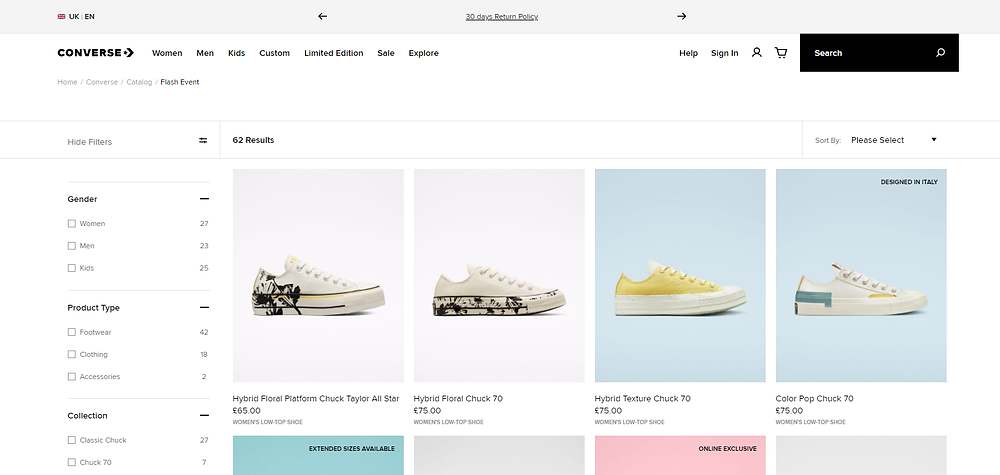This screenshot has width=1000, height=475.
Task: Click the £65.00 price
Action: pos(247,411)
